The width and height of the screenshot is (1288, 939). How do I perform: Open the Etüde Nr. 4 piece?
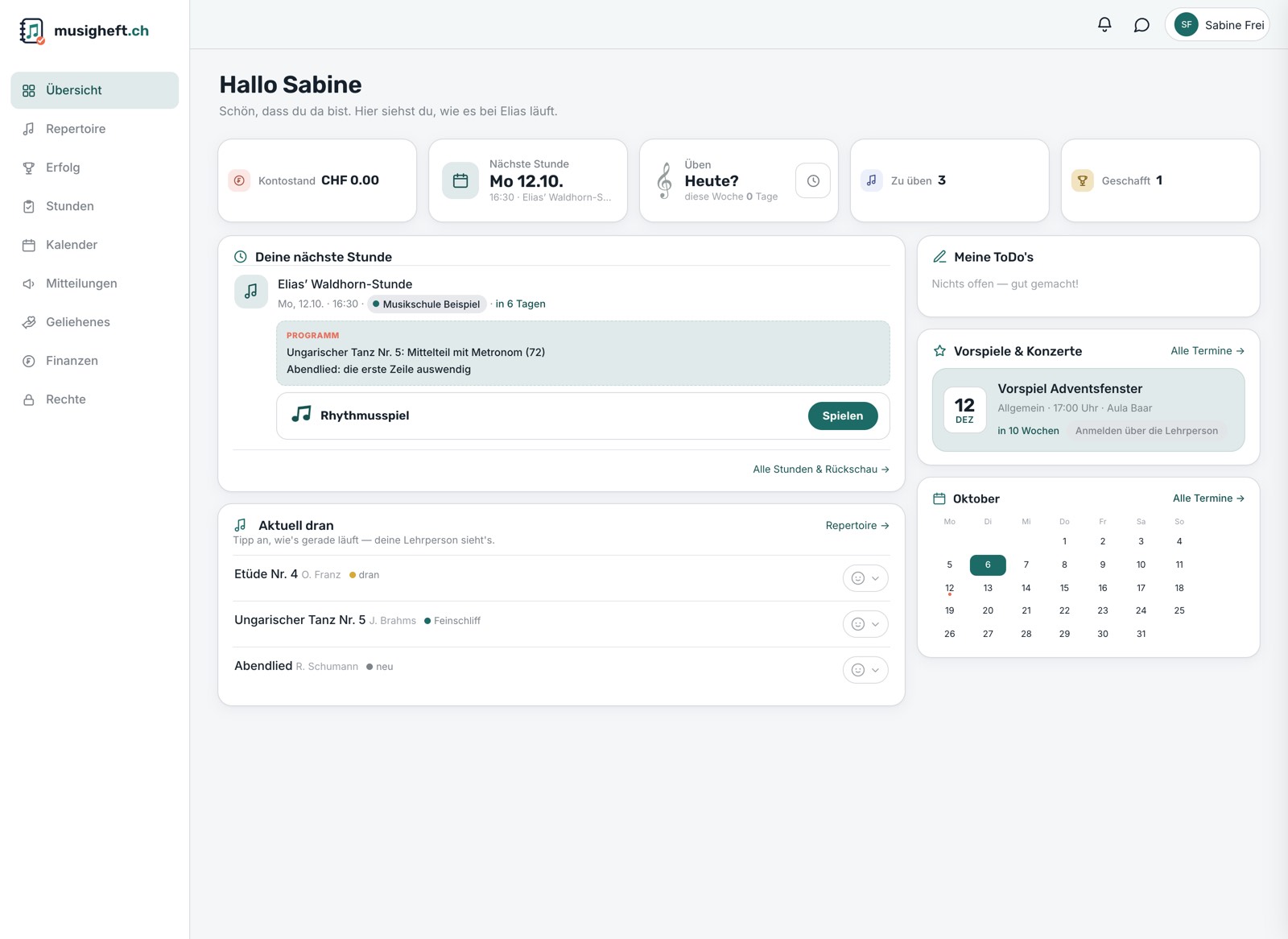point(266,574)
